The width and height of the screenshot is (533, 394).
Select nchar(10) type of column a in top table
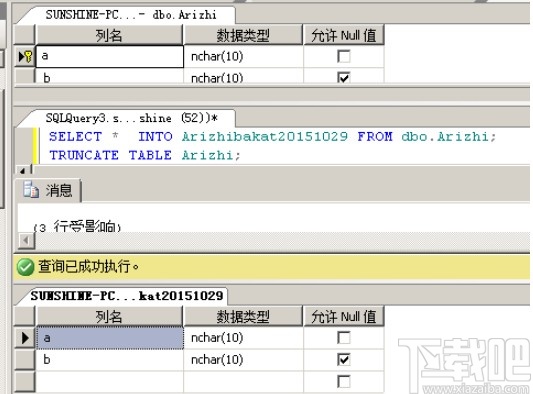click(243, 56)
